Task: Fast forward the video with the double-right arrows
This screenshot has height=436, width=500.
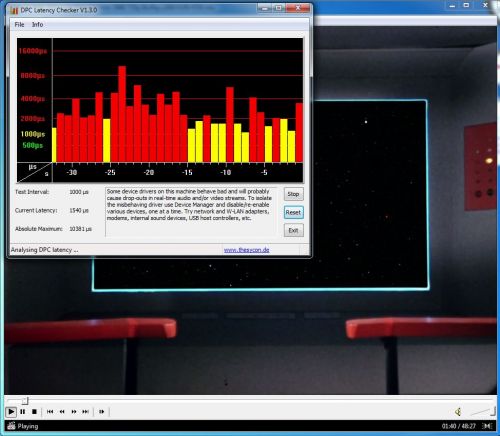Action: point(74,412)
